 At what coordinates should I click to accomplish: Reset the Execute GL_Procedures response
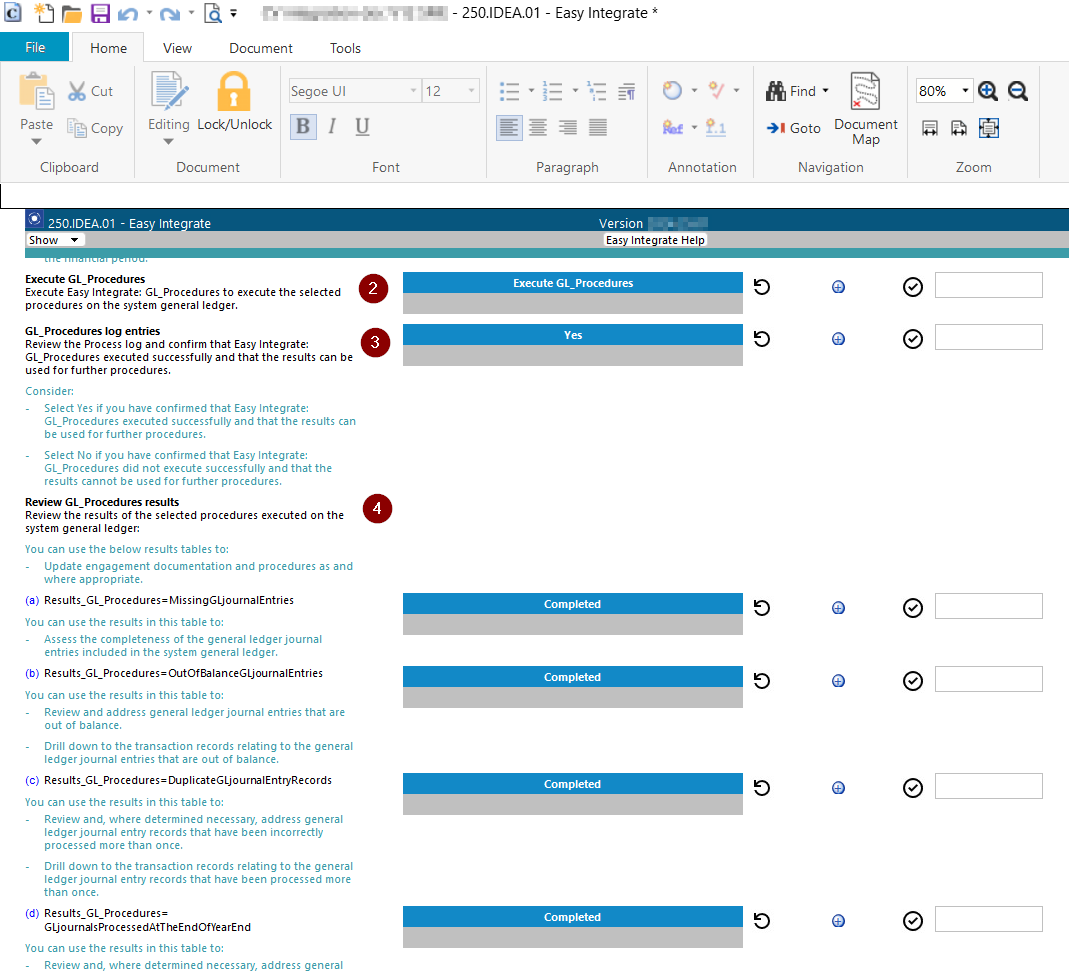point(762,287)
